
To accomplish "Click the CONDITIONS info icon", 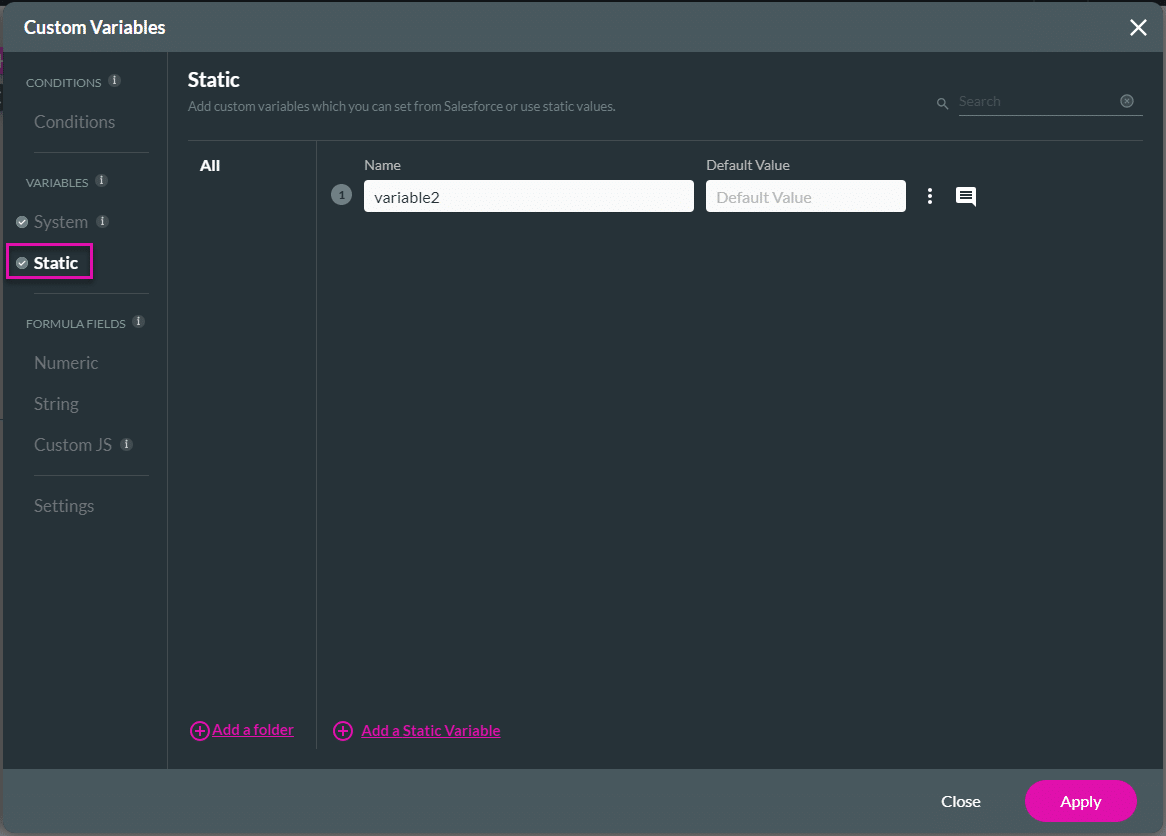I will [x=114, y=81].
